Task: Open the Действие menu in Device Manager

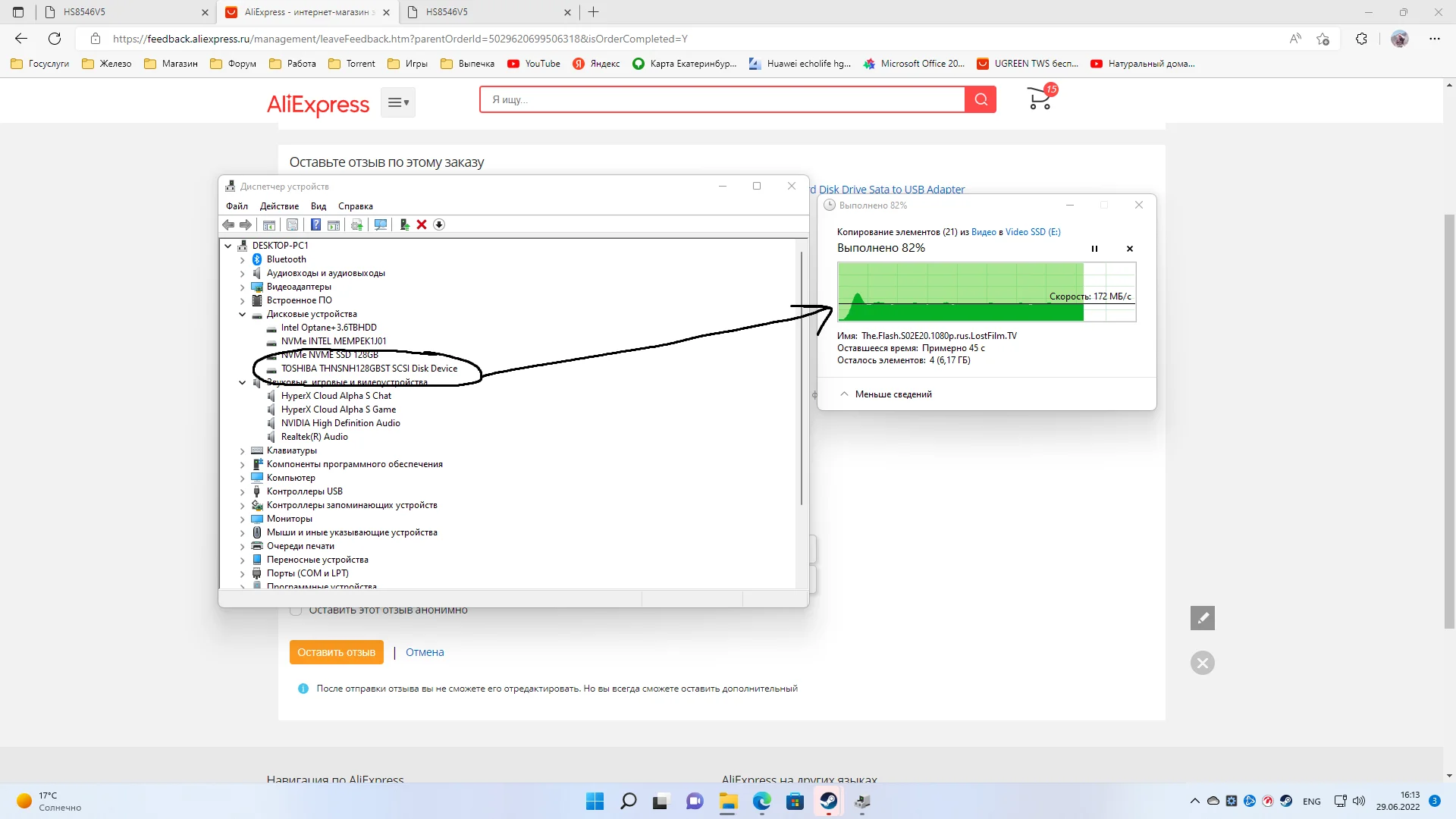Action: [279, 206]
